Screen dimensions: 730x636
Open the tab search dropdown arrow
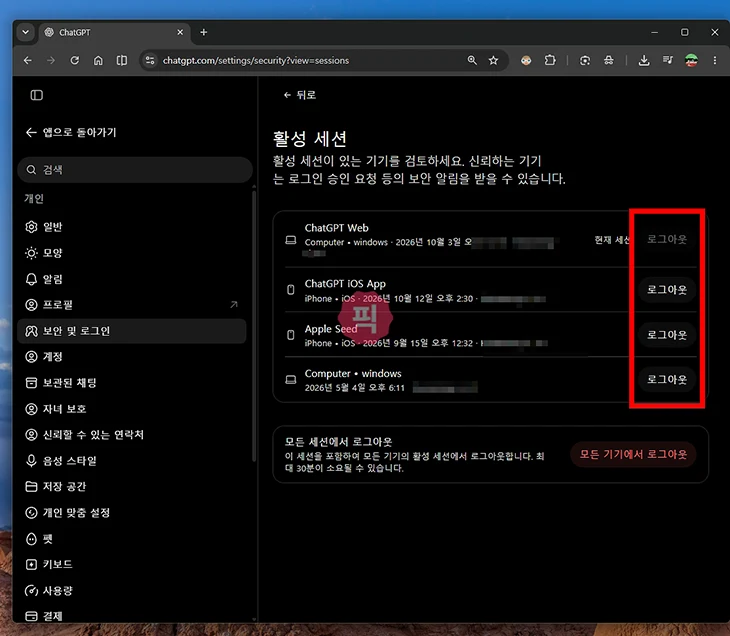click(x=26, y=32)
